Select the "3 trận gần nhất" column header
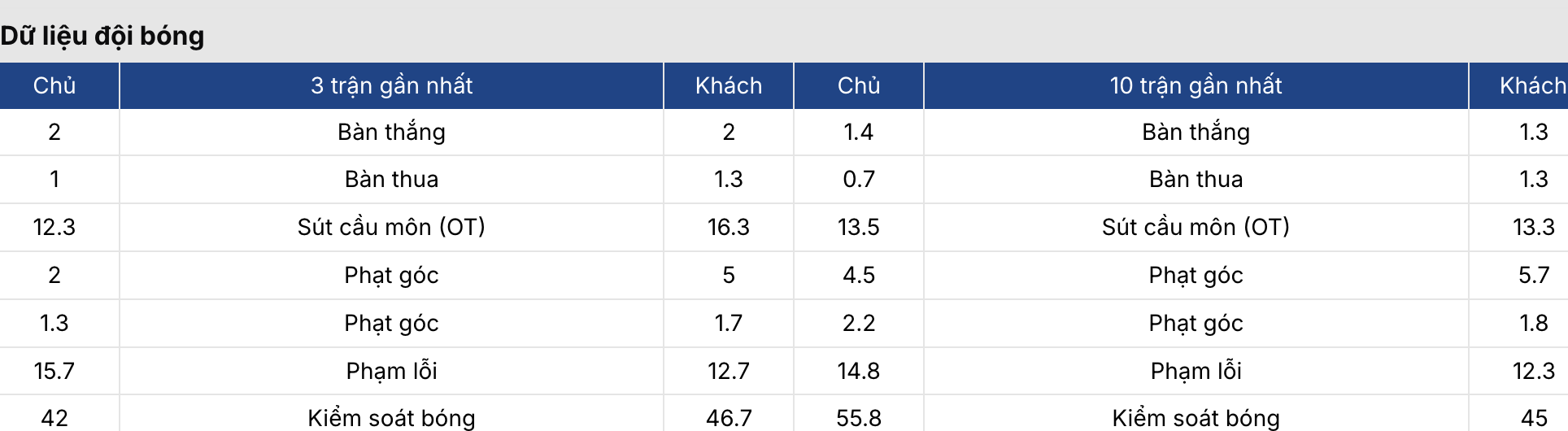Viewport: 1568px width, 431px height. 391,85
